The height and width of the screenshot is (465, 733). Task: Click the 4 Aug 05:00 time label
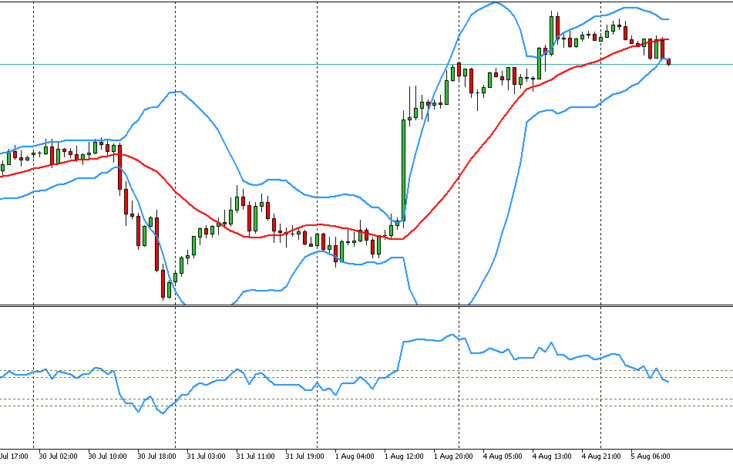point(503,456)
